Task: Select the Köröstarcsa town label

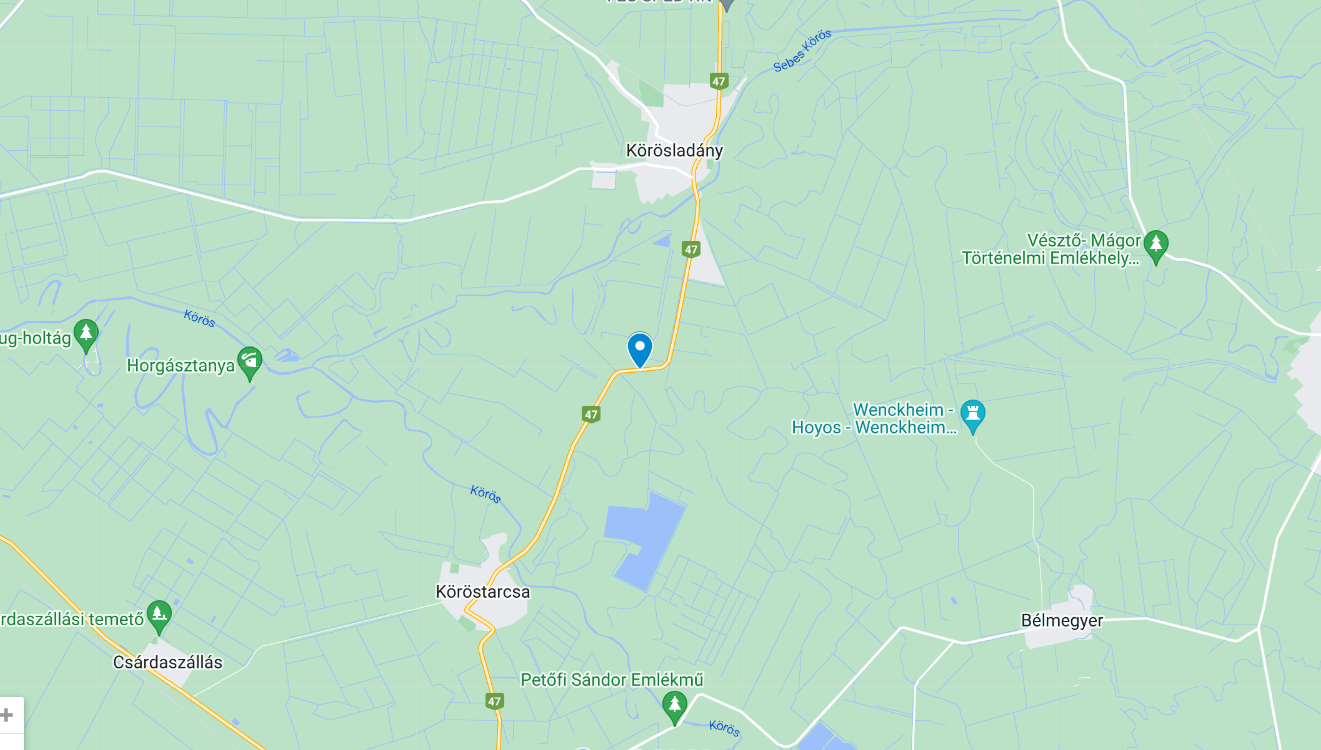Action: (x=483, y=592)
